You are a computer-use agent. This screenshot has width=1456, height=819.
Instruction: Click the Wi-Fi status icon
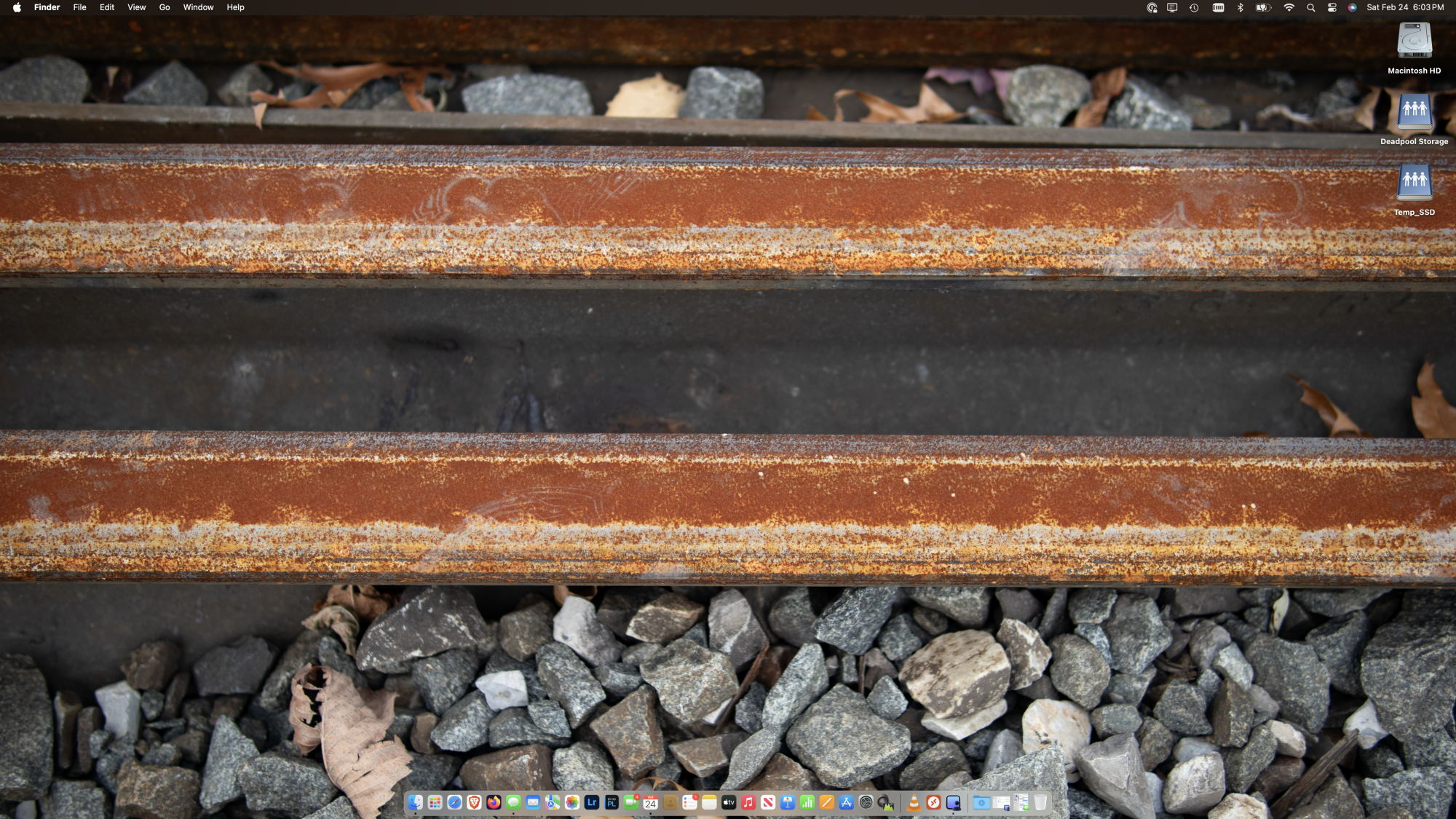[1289, 7]
